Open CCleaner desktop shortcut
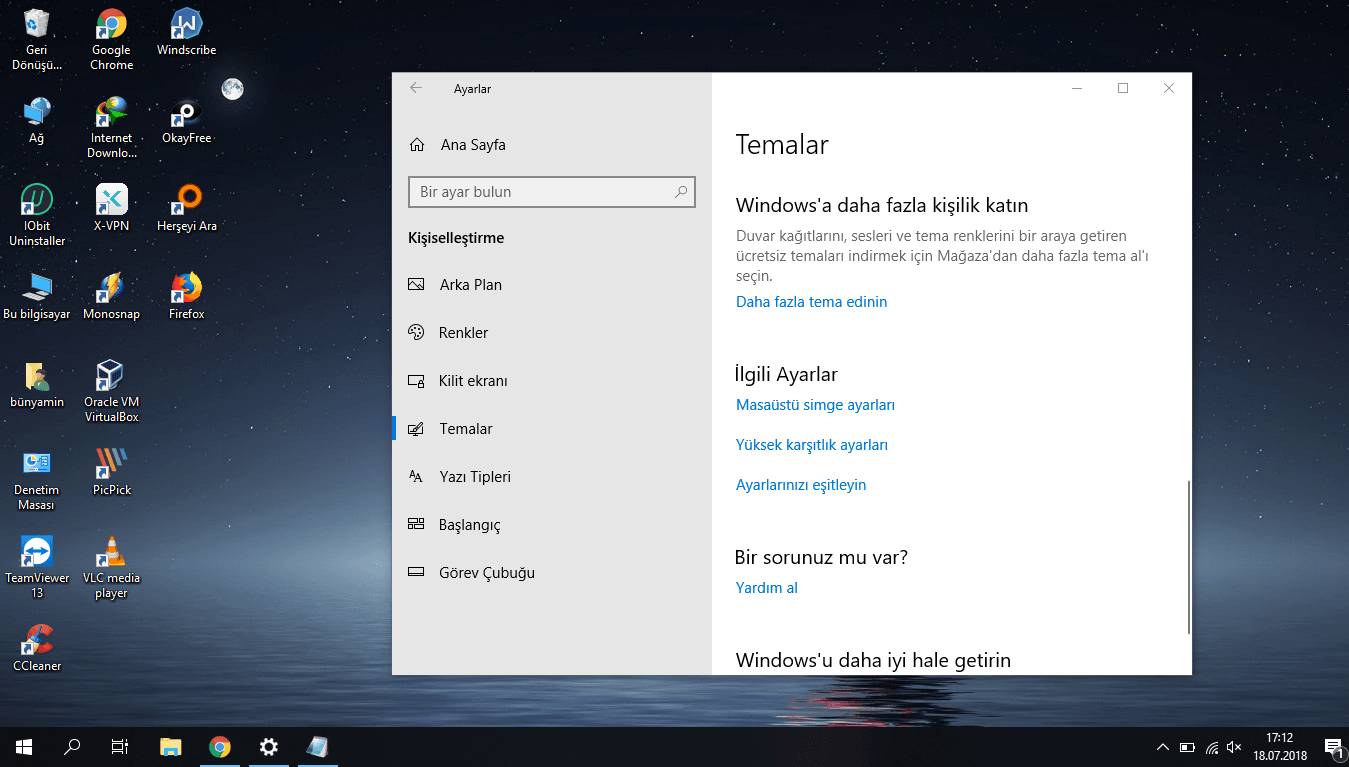Screen dimensions: 1349x767 pyautogui.click(x=37, y=647)
